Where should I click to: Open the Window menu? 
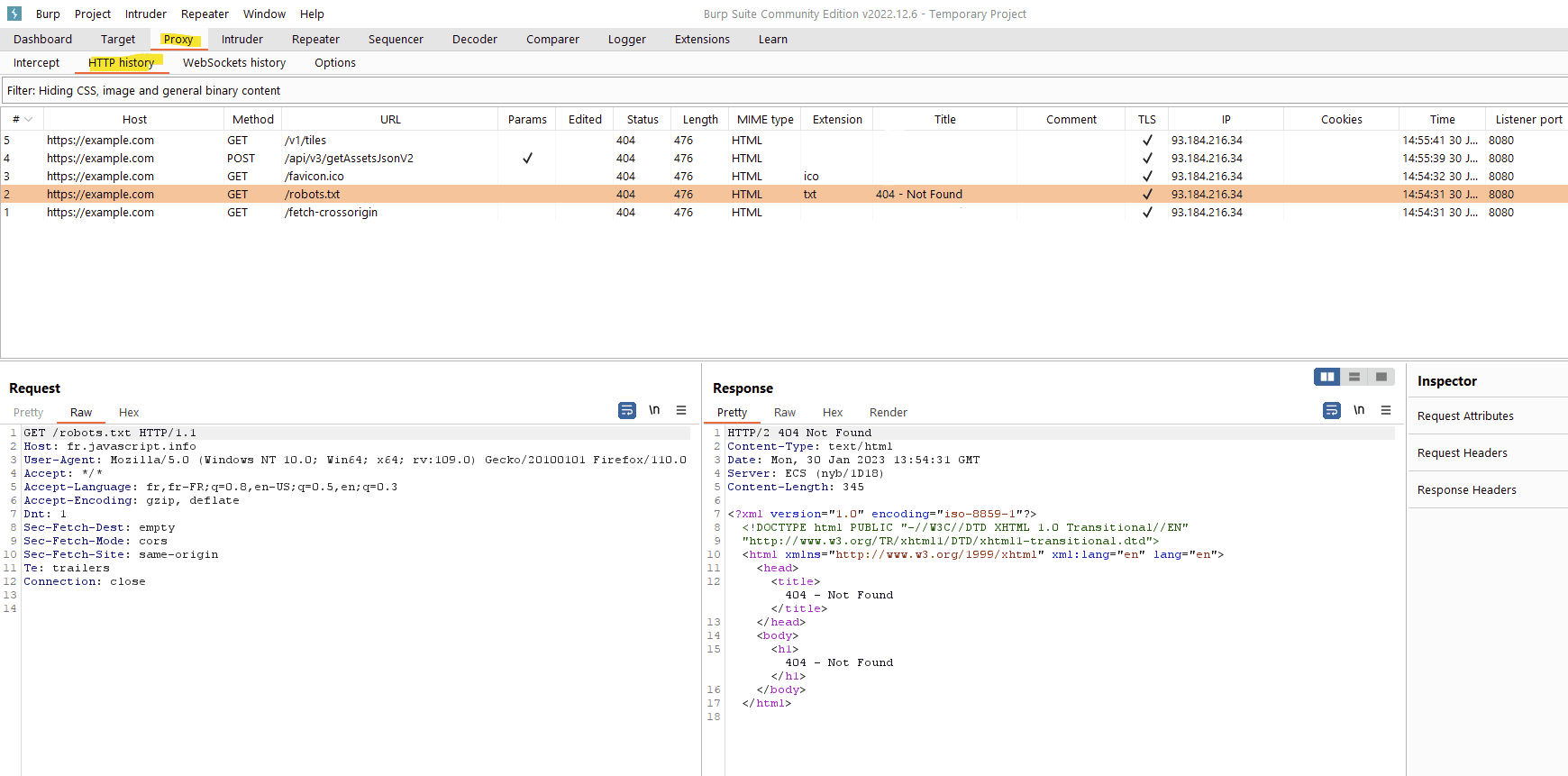[264, 14]
